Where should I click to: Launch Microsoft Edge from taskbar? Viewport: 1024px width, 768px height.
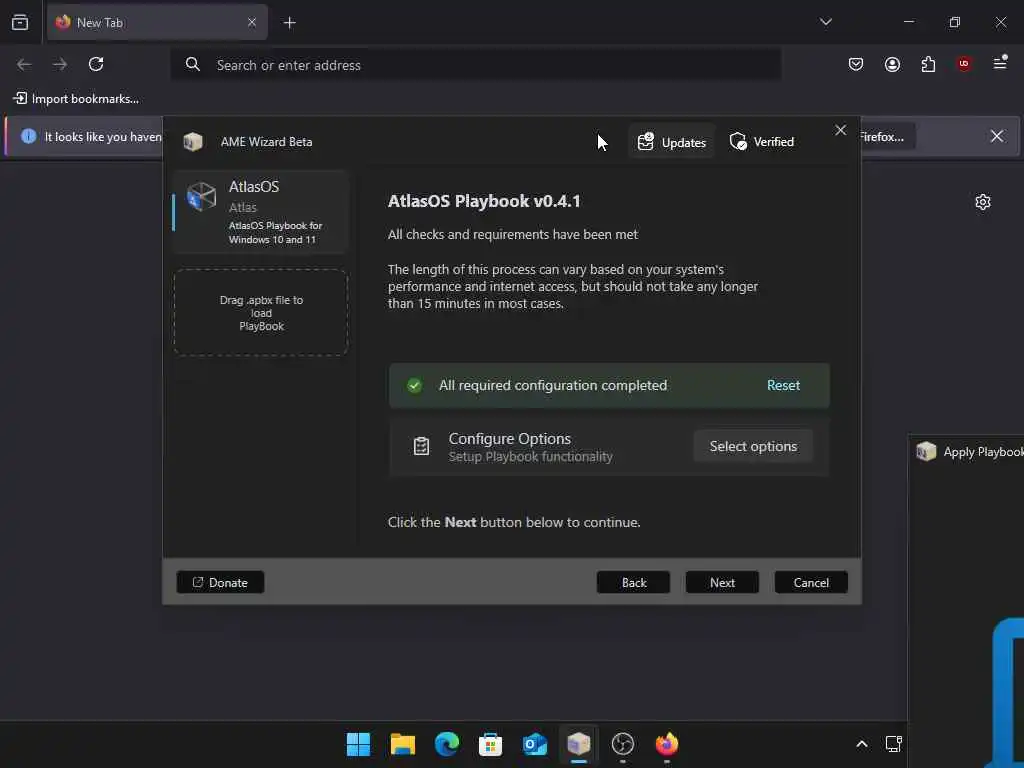click(x=447, y=744)
